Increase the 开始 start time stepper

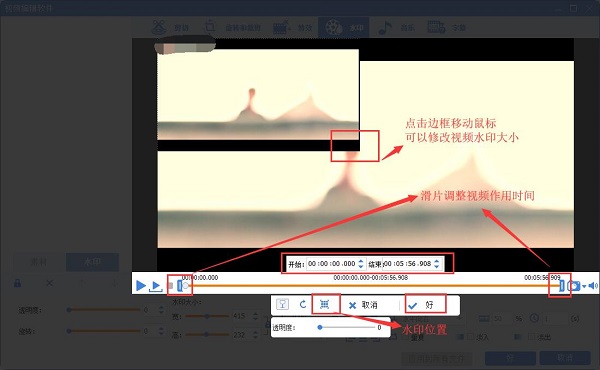pyautogui.click(x=360, y=261)
